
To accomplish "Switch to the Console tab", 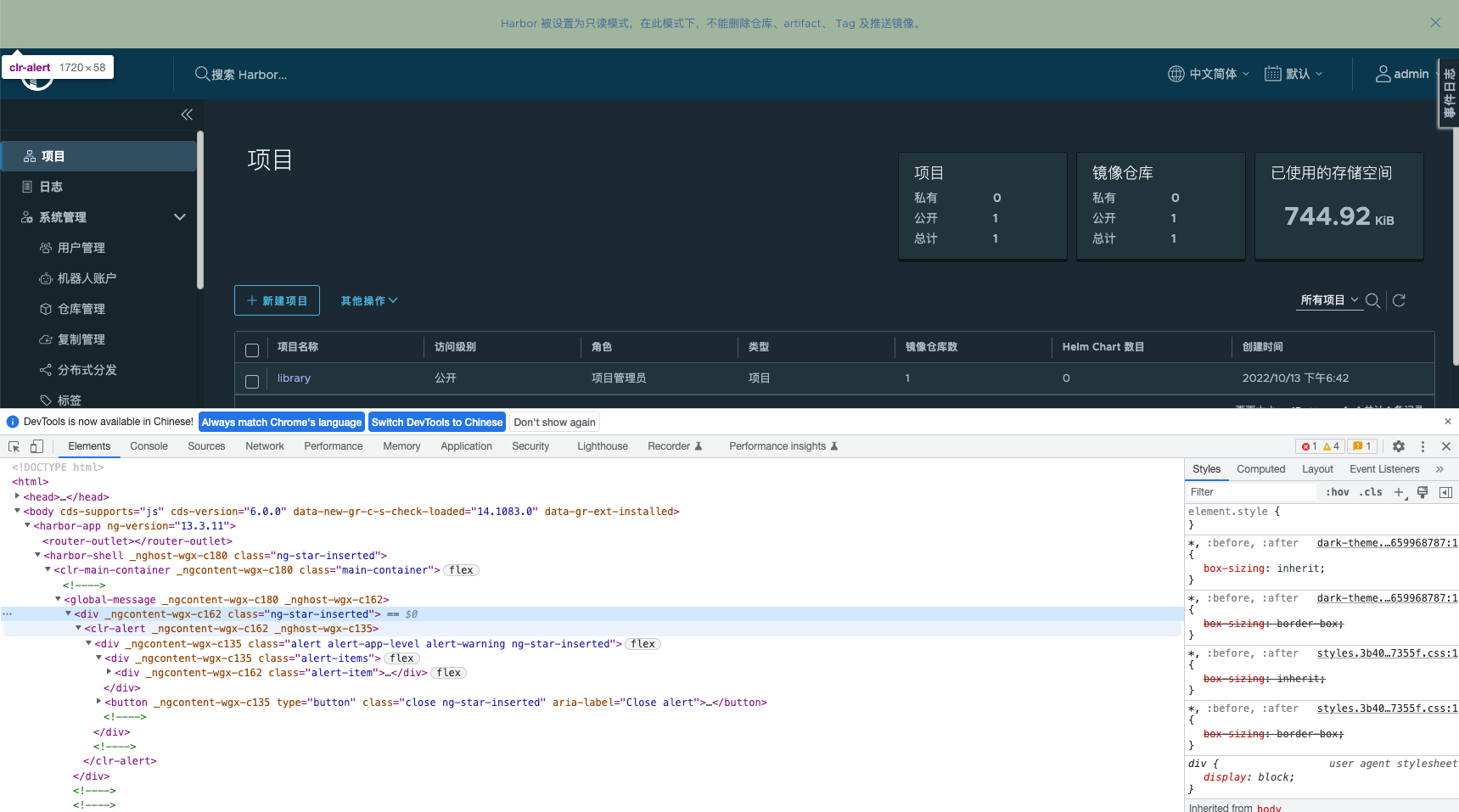I will coord(149,446).
